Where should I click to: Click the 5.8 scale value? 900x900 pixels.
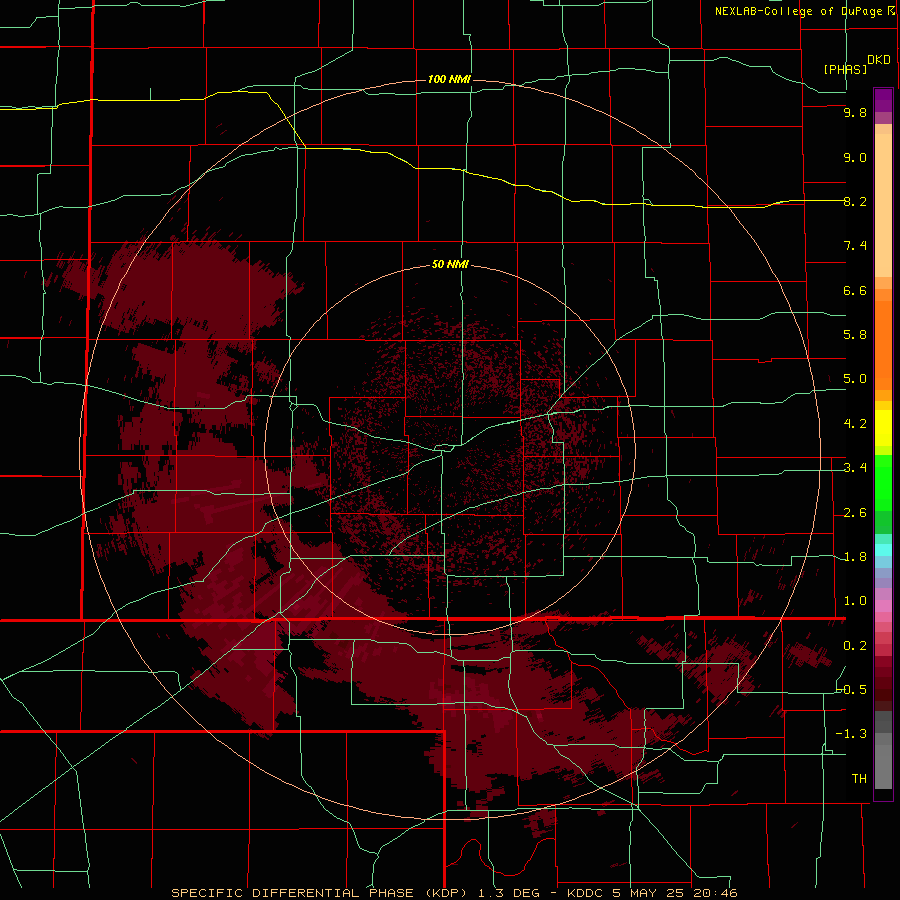tap(855, 335)
